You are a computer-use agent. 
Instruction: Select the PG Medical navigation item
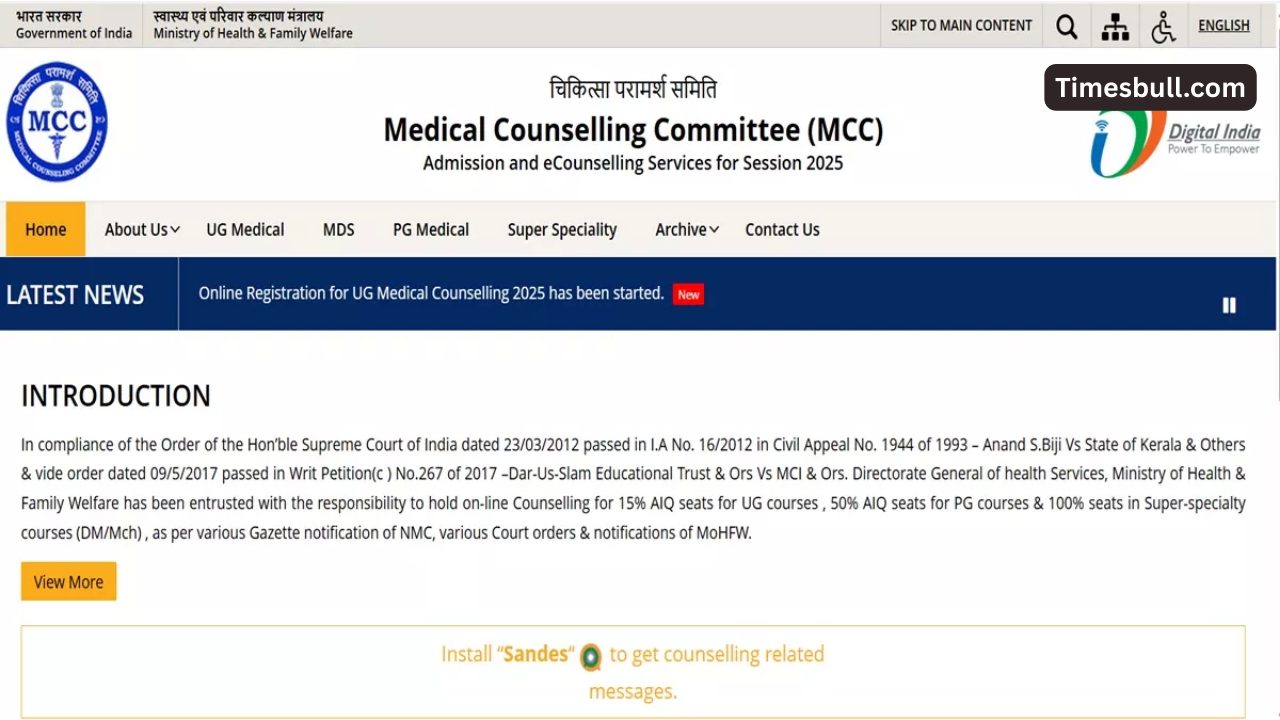430,229
